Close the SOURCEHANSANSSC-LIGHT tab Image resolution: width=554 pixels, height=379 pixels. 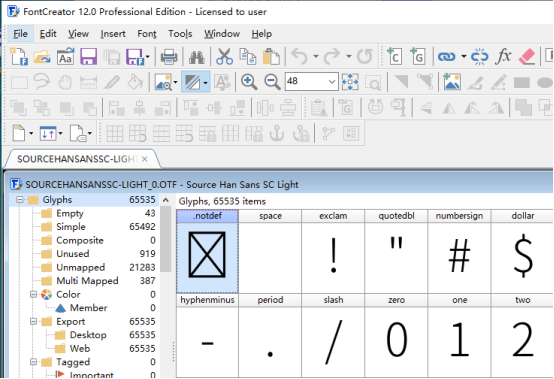145,159
